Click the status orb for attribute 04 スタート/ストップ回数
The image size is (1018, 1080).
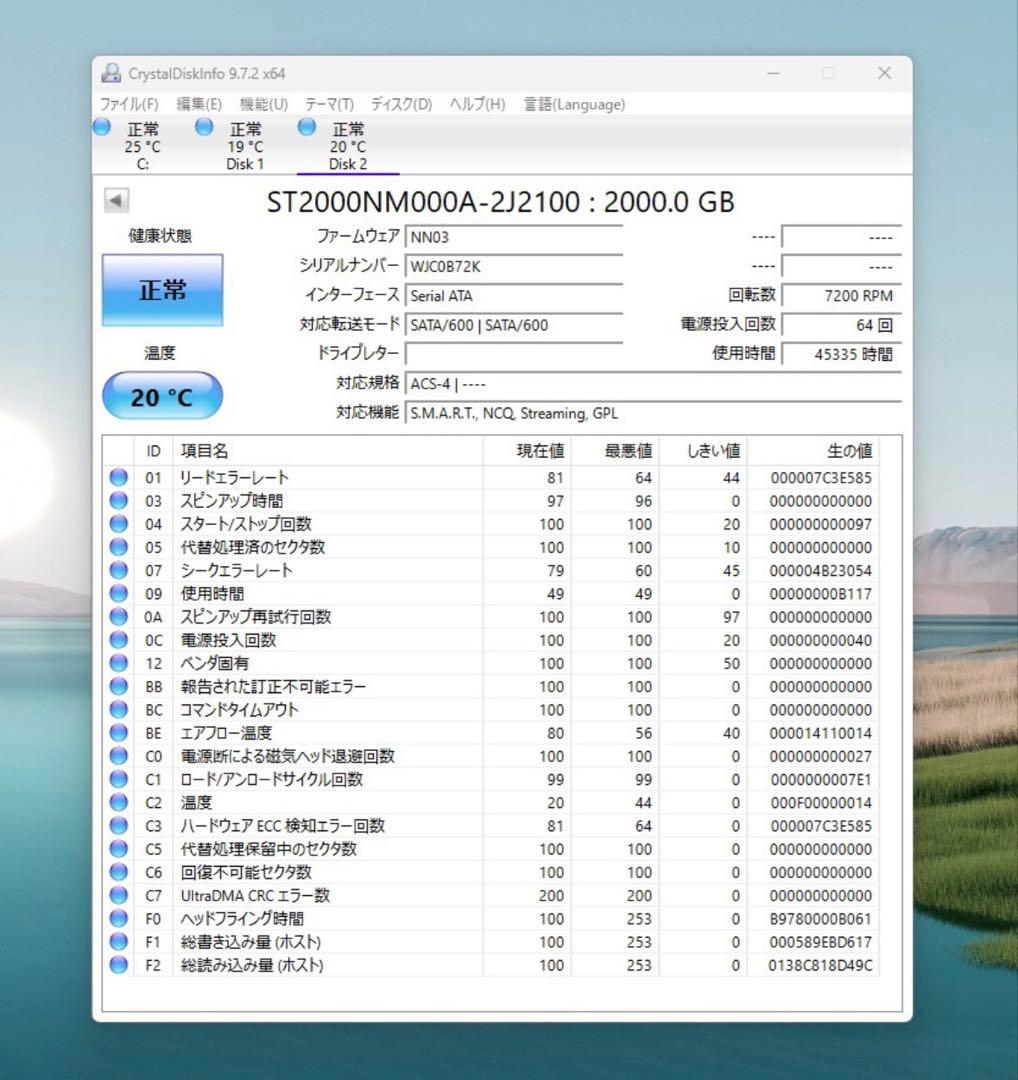point(118,523)
